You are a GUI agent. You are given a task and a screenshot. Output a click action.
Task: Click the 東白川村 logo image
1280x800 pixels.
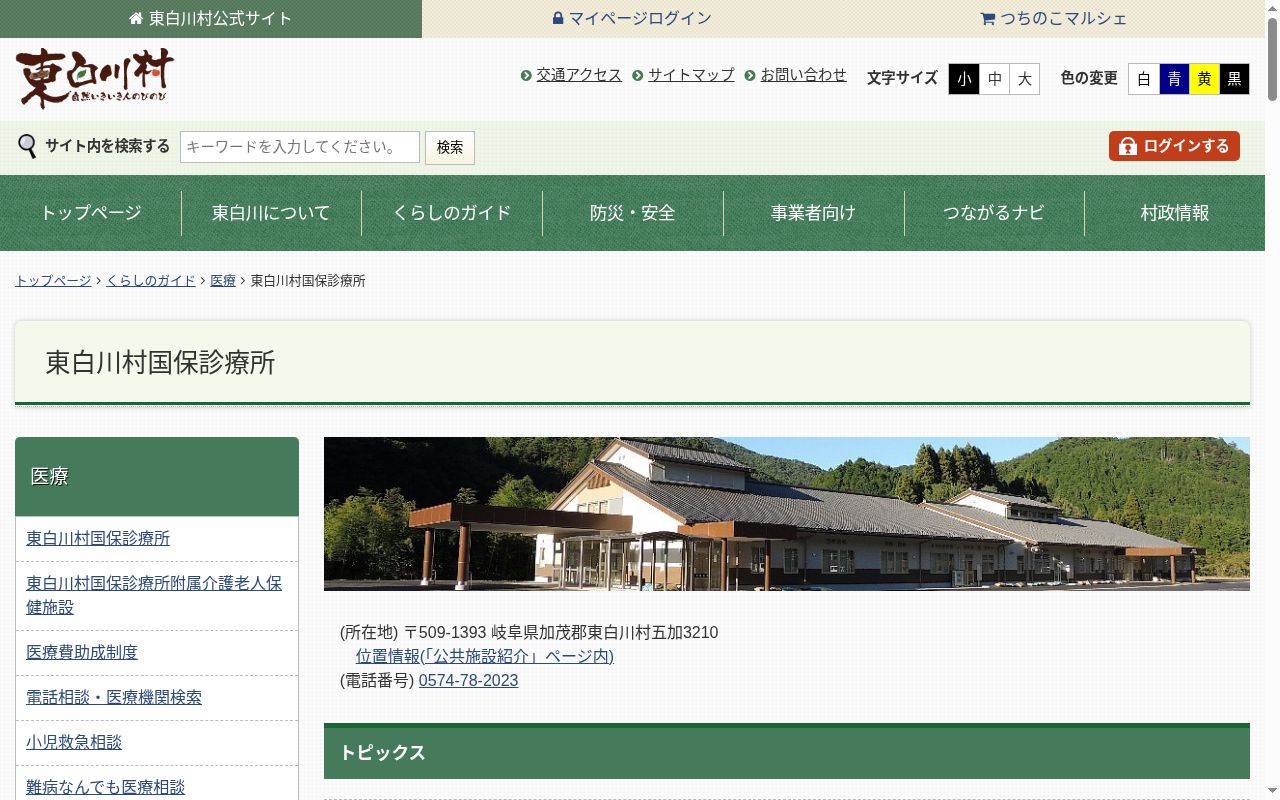[95, 78]
